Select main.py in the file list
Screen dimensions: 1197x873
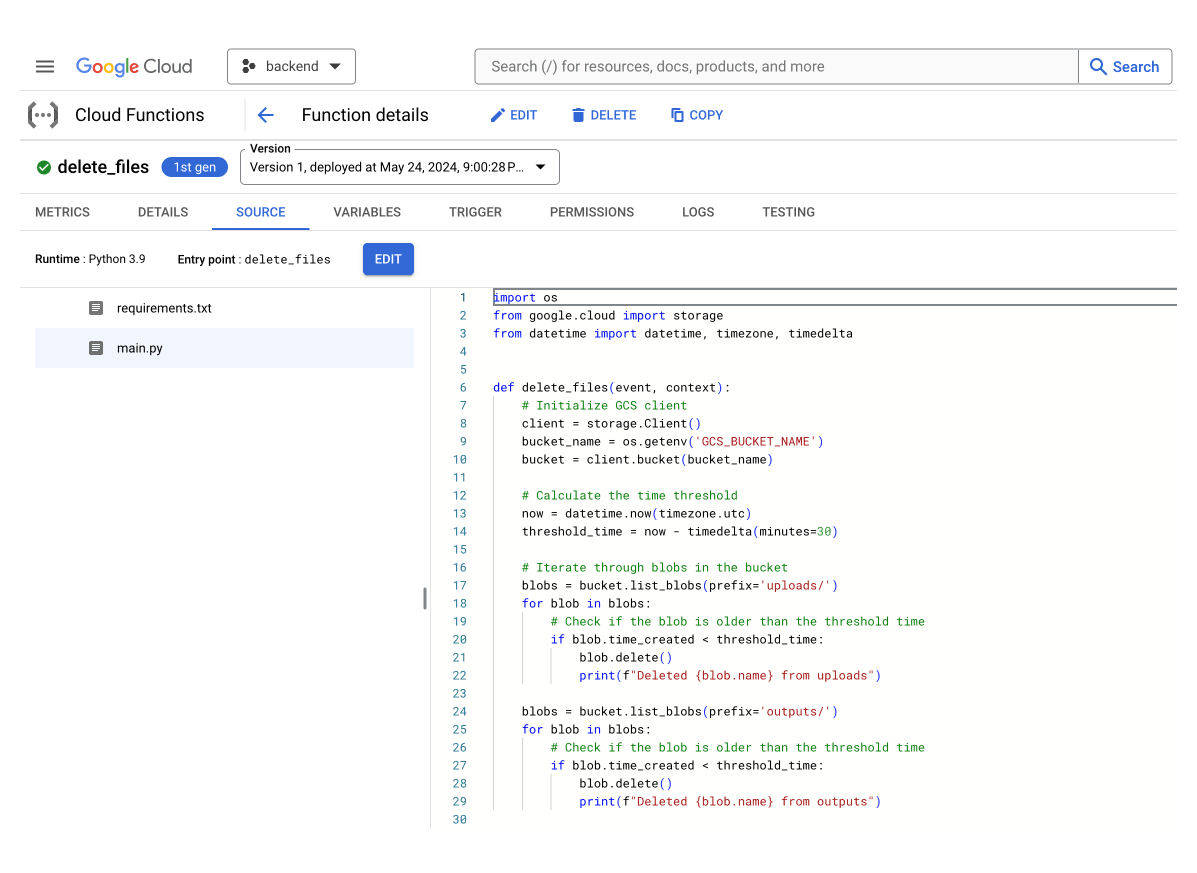point(140,348)
